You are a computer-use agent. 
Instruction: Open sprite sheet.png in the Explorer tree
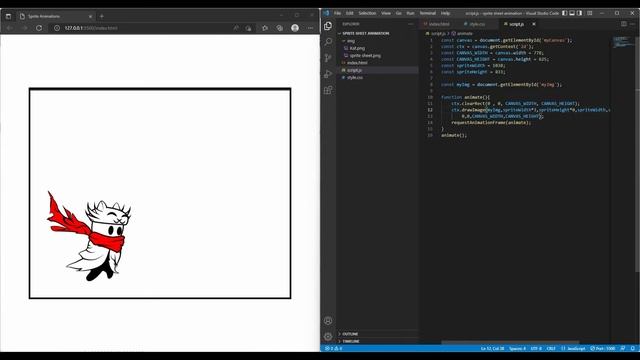[378, 56]
